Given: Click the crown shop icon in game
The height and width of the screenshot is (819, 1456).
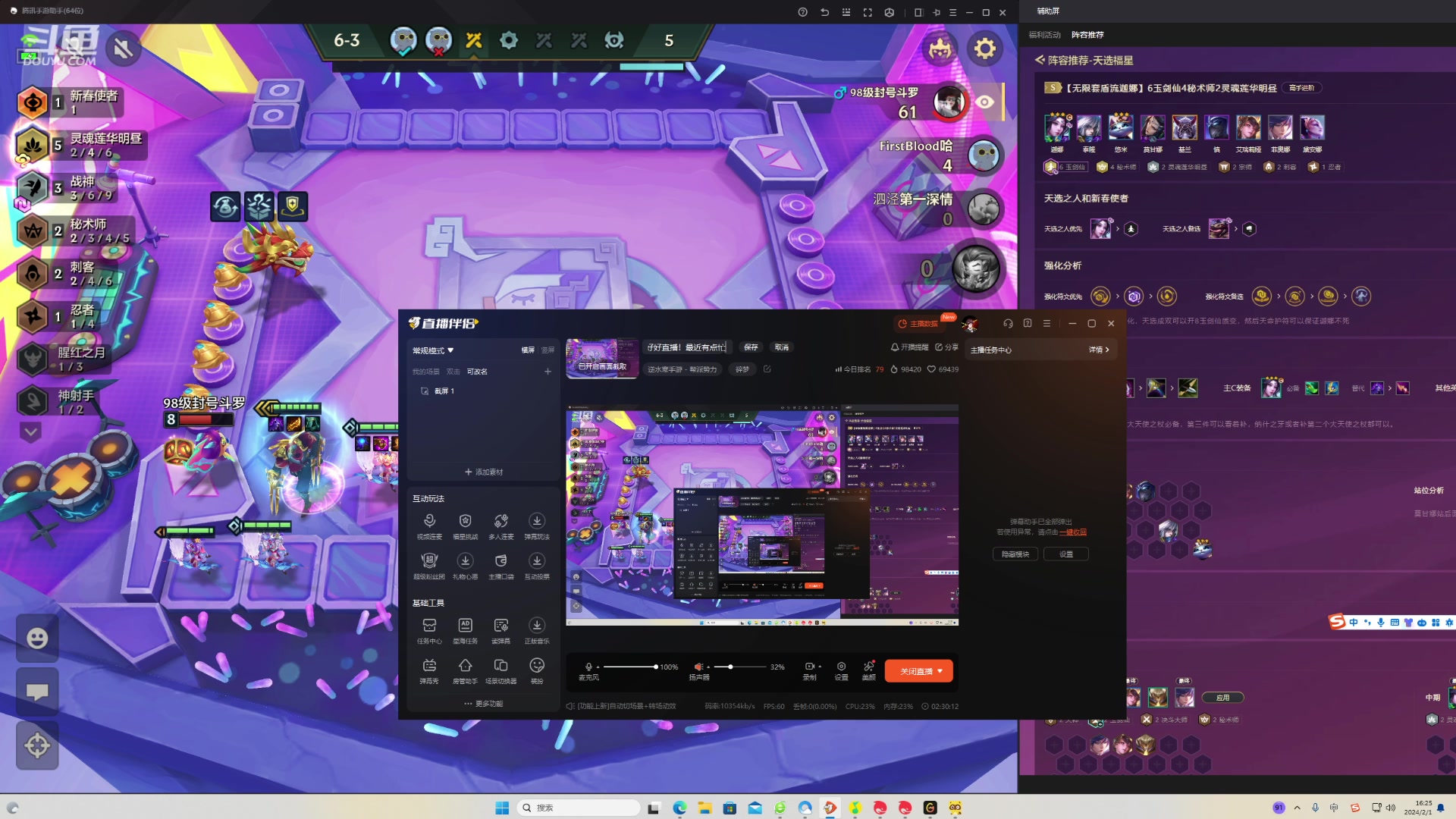Looking at the screenshot, I should [x=940, y=49].
